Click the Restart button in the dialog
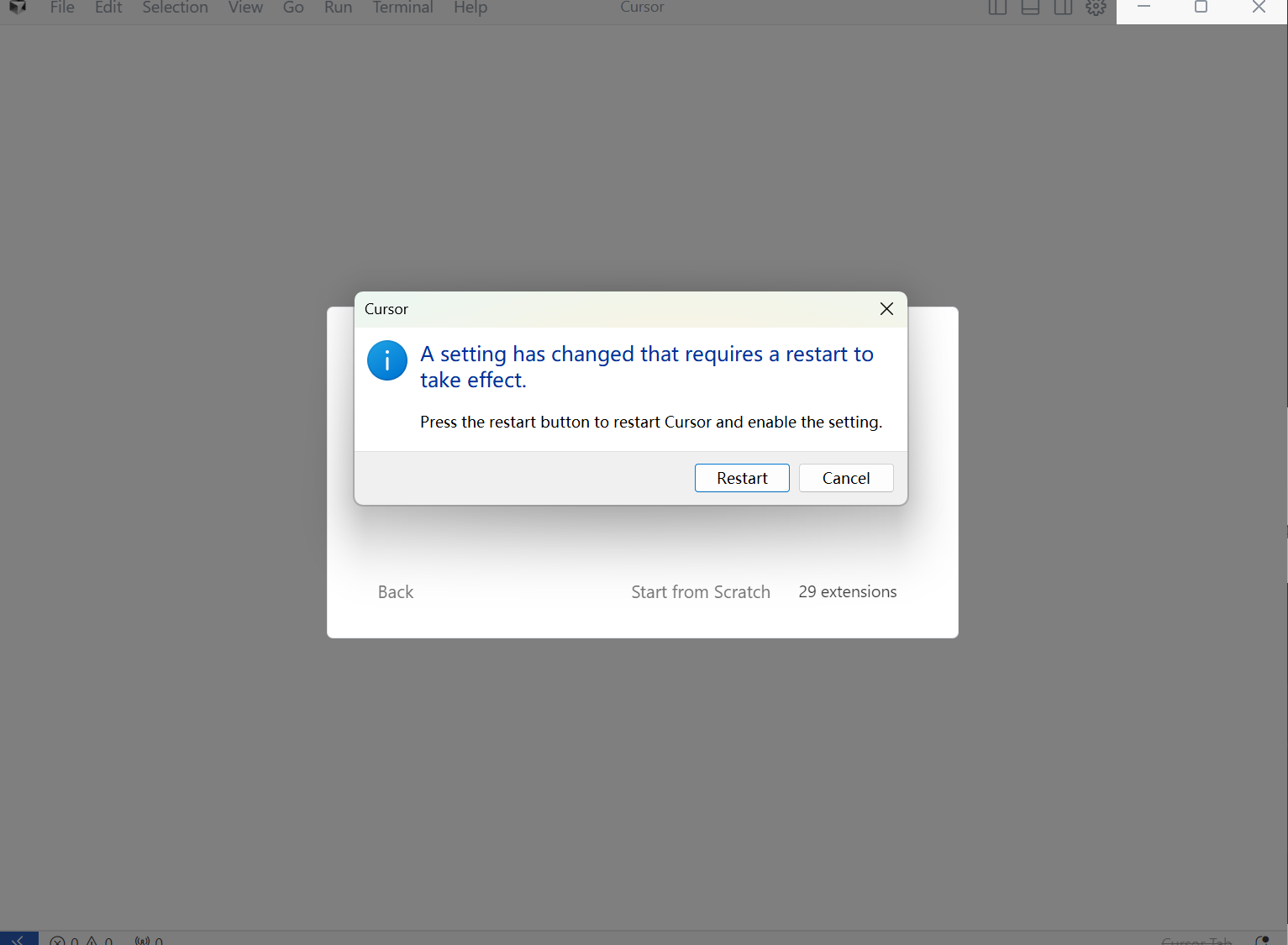1288x945 pixels. [x=742, y=478]
